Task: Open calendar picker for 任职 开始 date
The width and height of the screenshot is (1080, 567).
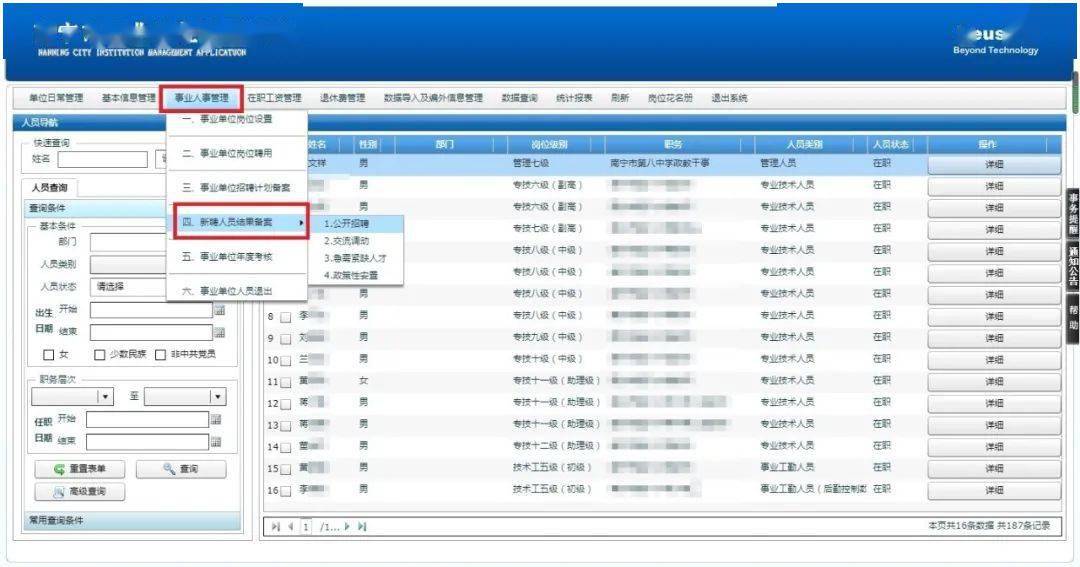Action: point(216,419)
